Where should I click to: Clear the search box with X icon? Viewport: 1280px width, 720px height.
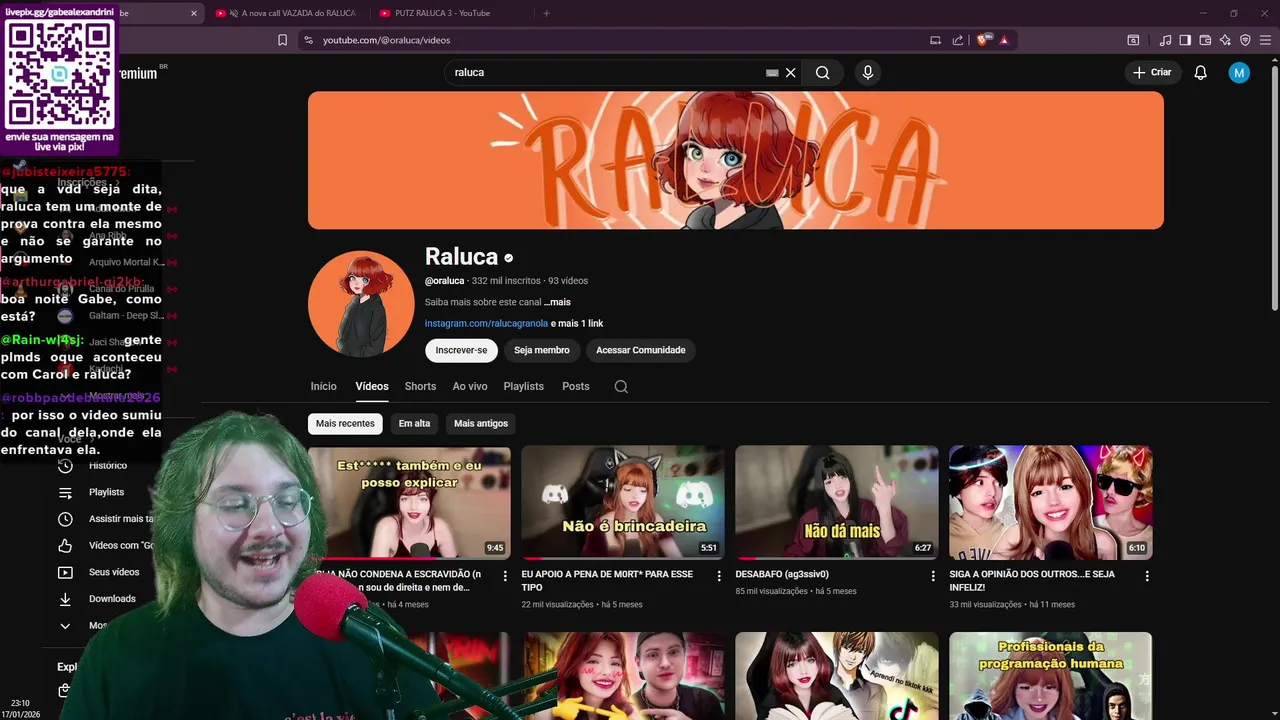click(790, 72)
